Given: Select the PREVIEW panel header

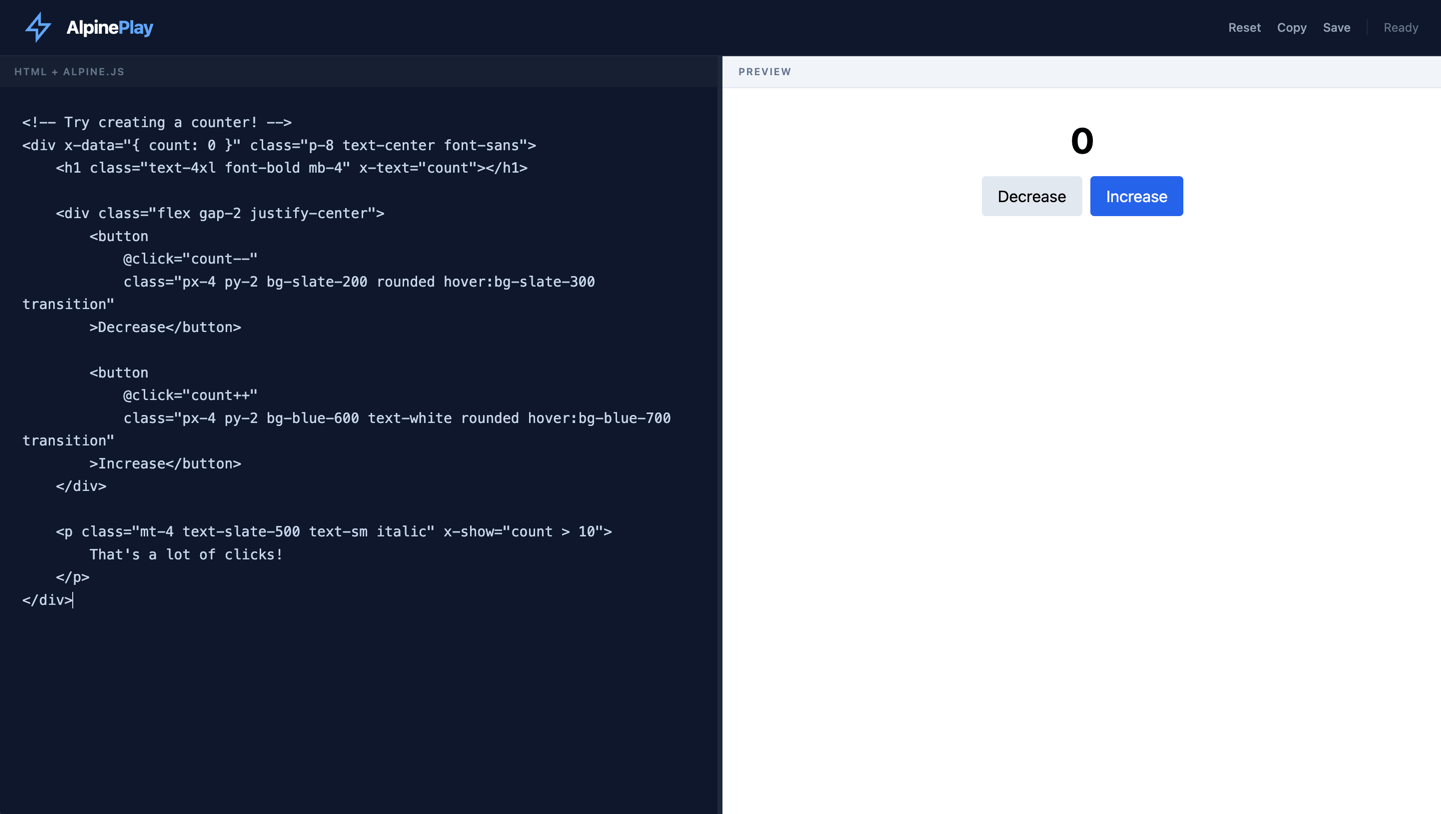Looking at the screenshot, I should click(x=765, y=72).
